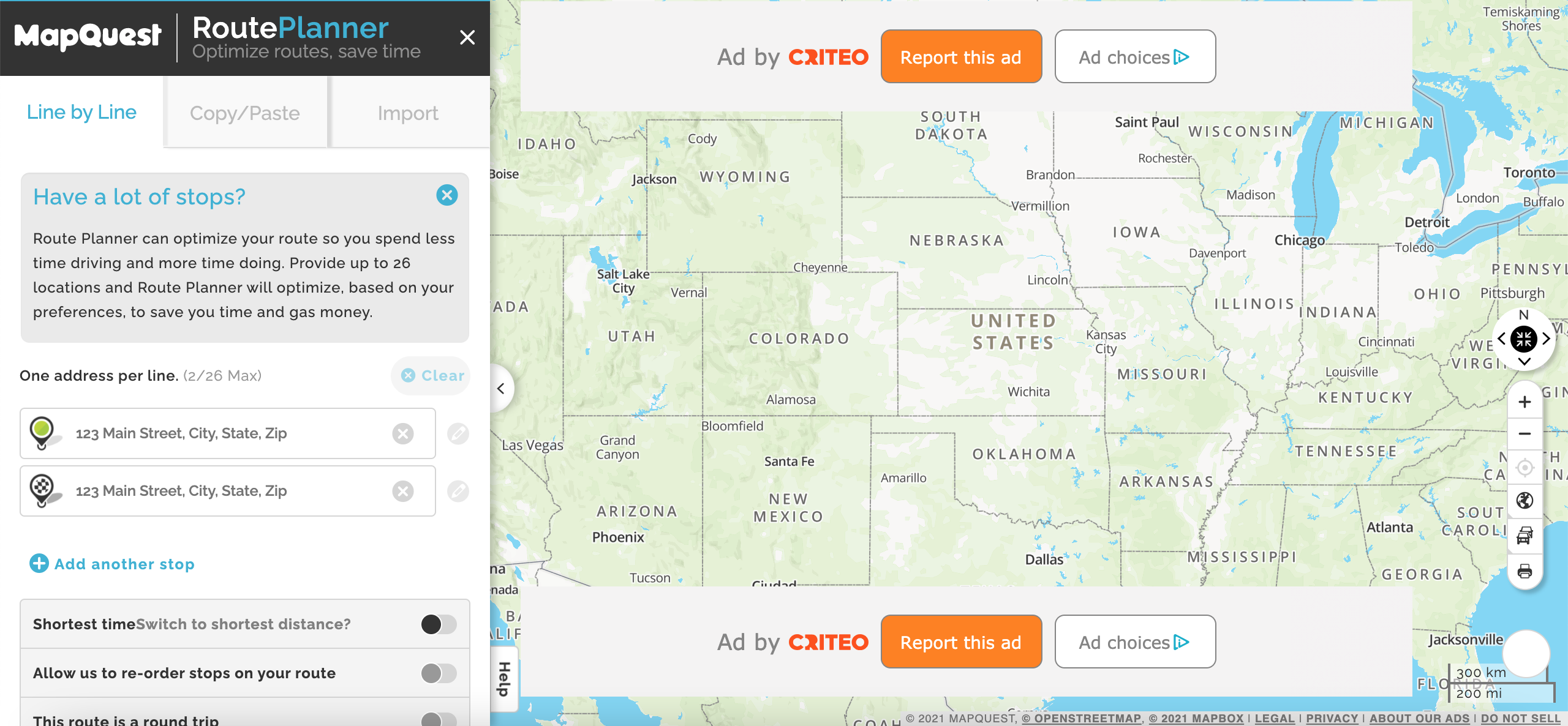Click the zoom in button on map
Screen dimensions: 1568x726
tap(1524, 402)
